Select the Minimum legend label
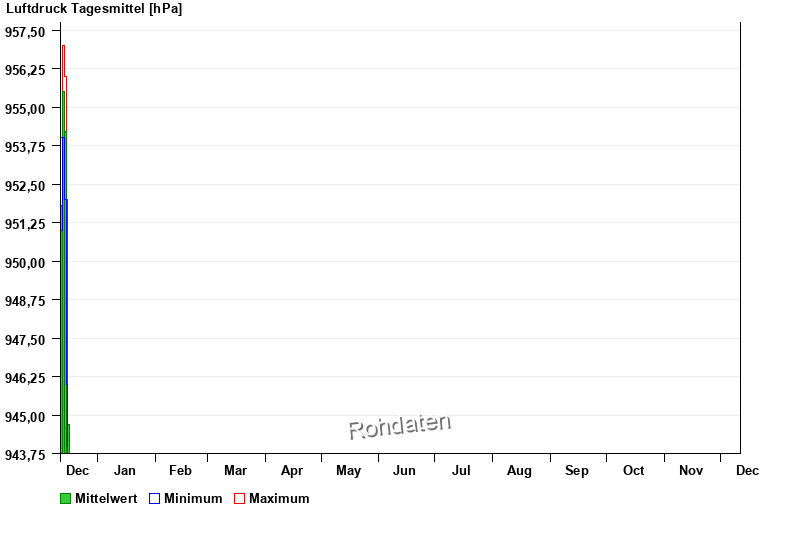 193,499
